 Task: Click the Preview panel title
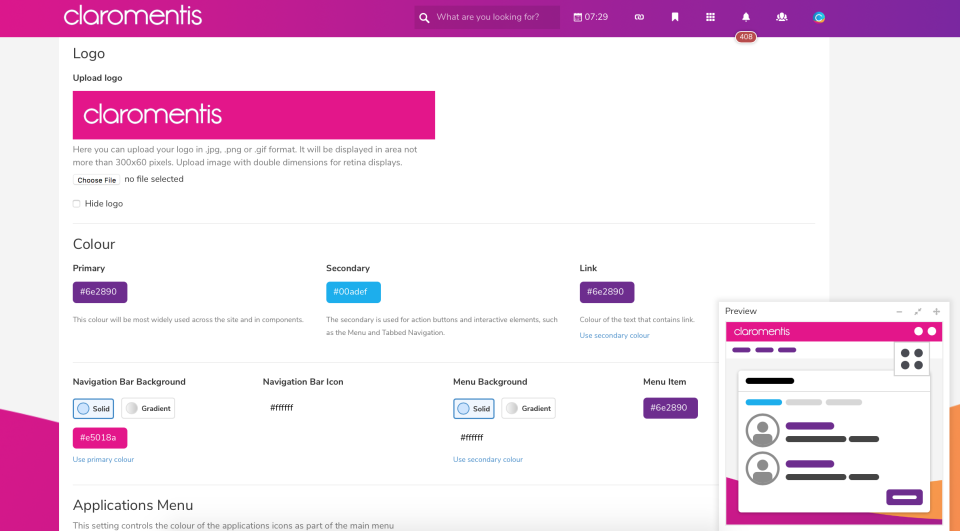741,311
